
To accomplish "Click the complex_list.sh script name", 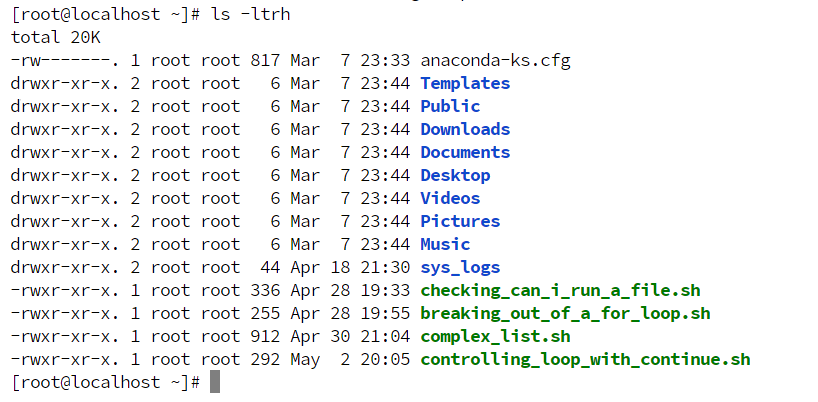I will 496,337.
